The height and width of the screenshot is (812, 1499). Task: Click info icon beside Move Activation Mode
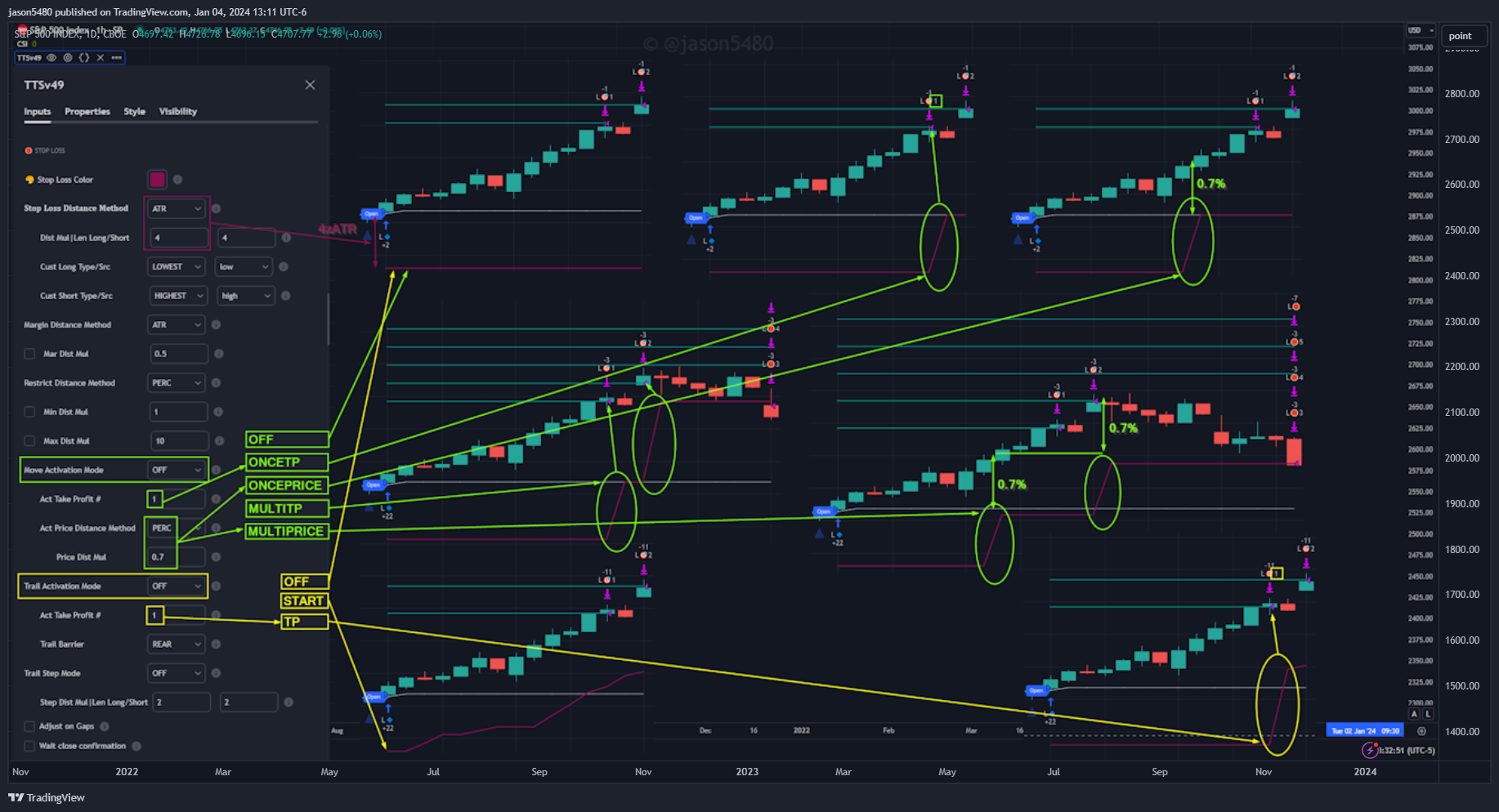tap(216, 470)
